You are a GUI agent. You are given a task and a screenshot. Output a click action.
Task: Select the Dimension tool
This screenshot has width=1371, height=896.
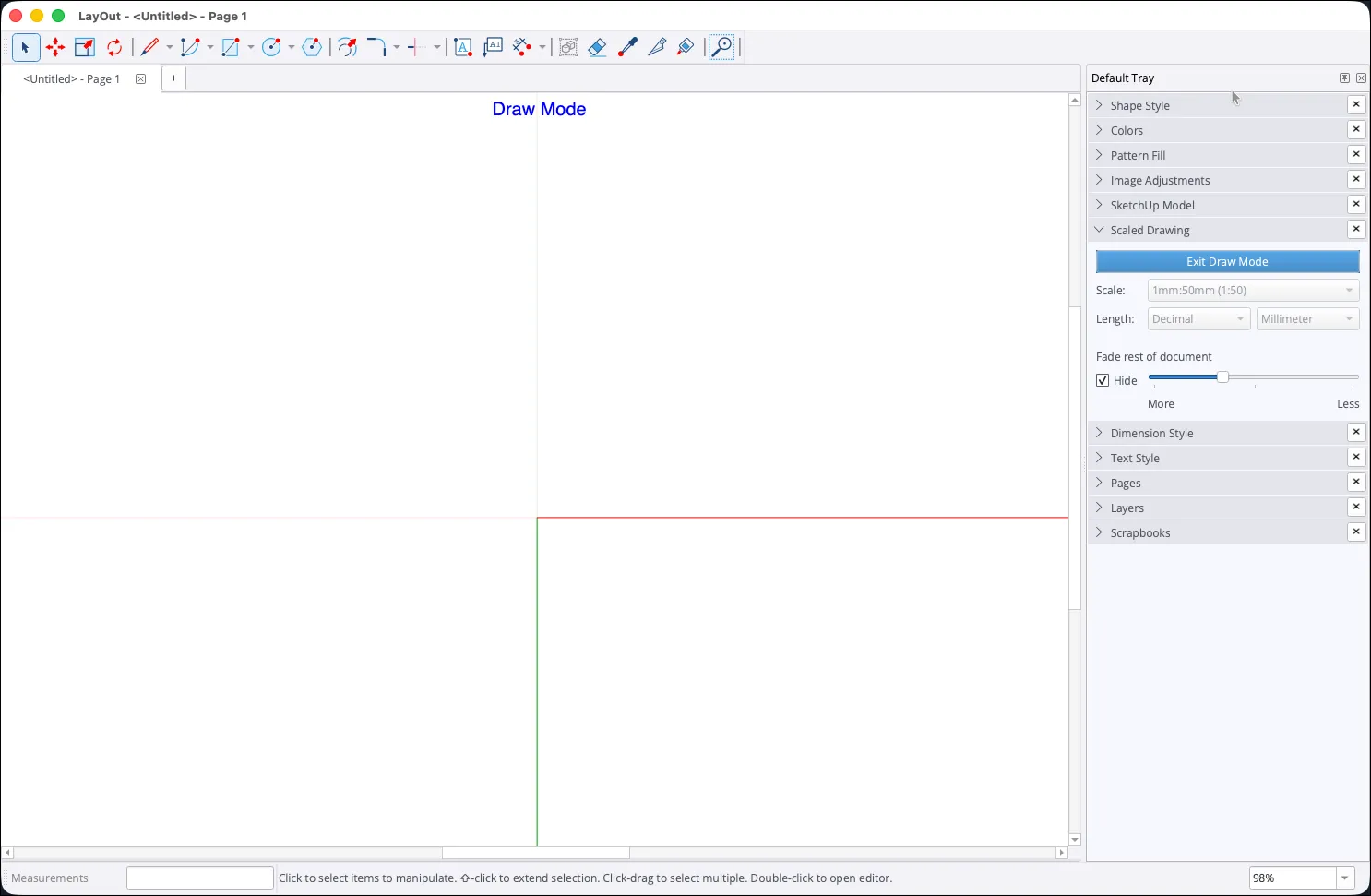(x=522, y=47)
